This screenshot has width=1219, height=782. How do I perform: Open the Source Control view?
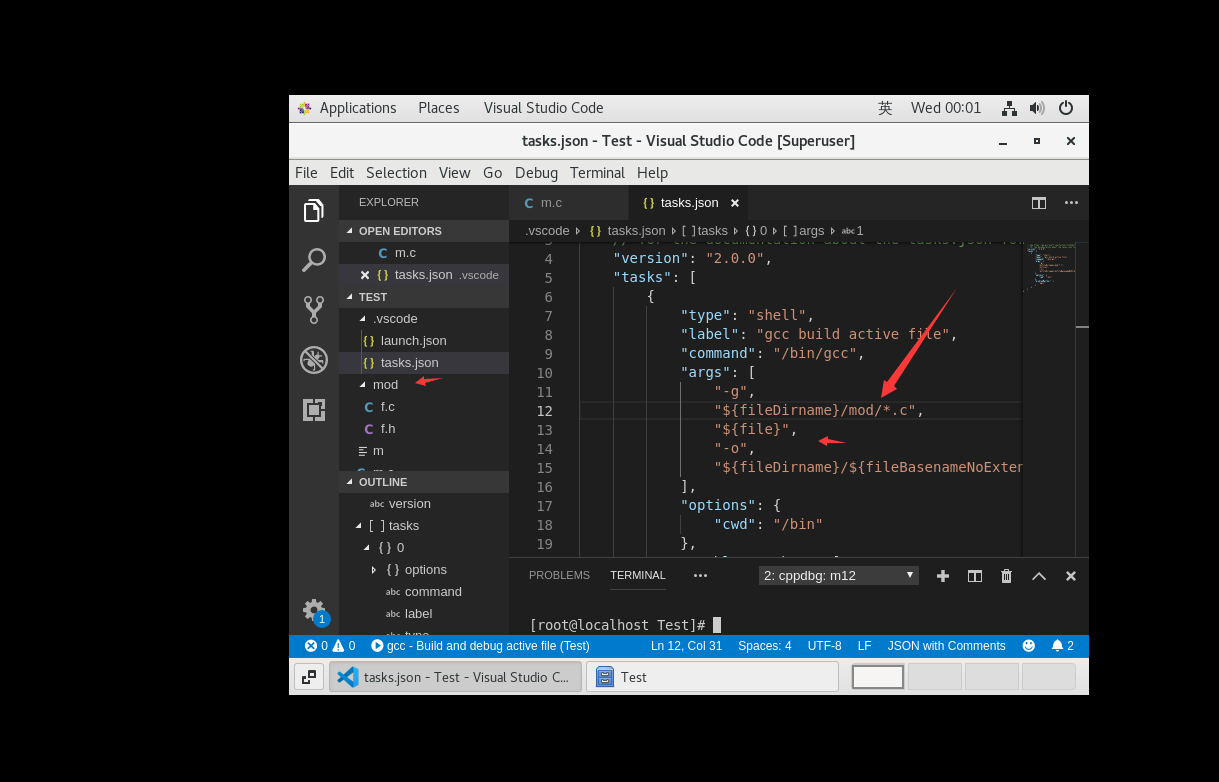tap(314, 310)
